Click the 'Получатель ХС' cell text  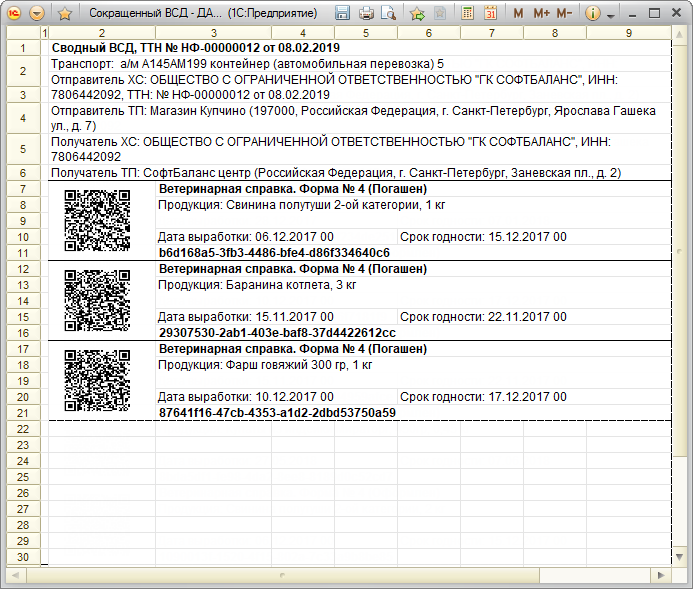tap(331, 149)
